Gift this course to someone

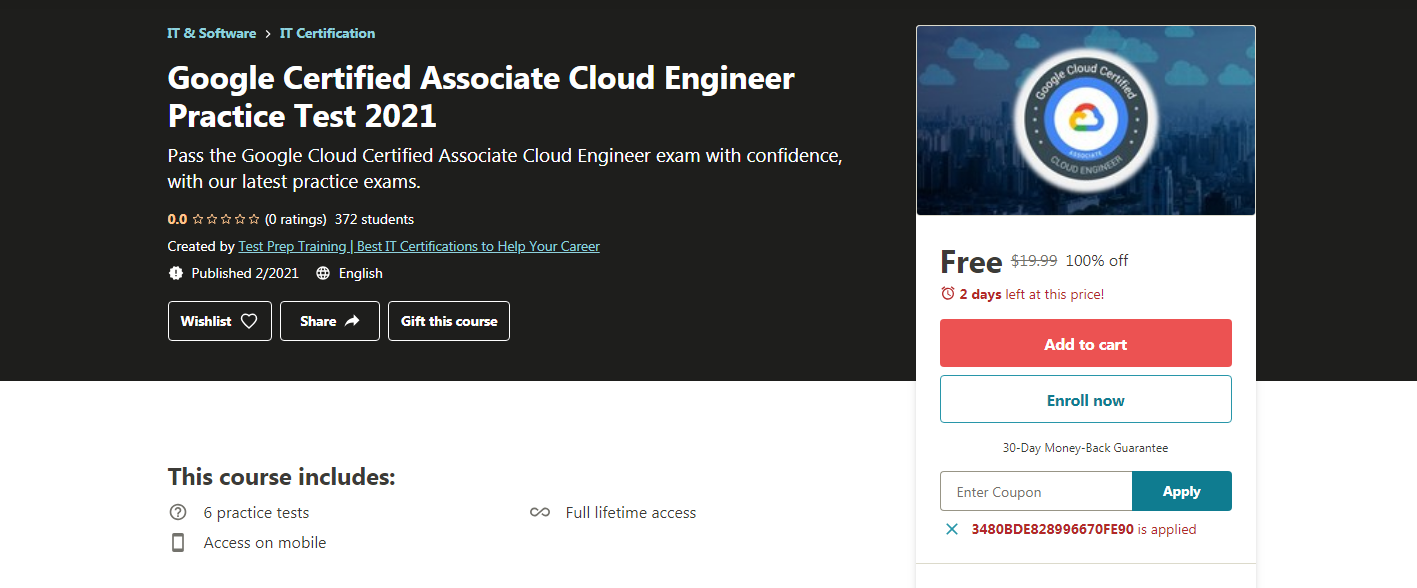449,321
